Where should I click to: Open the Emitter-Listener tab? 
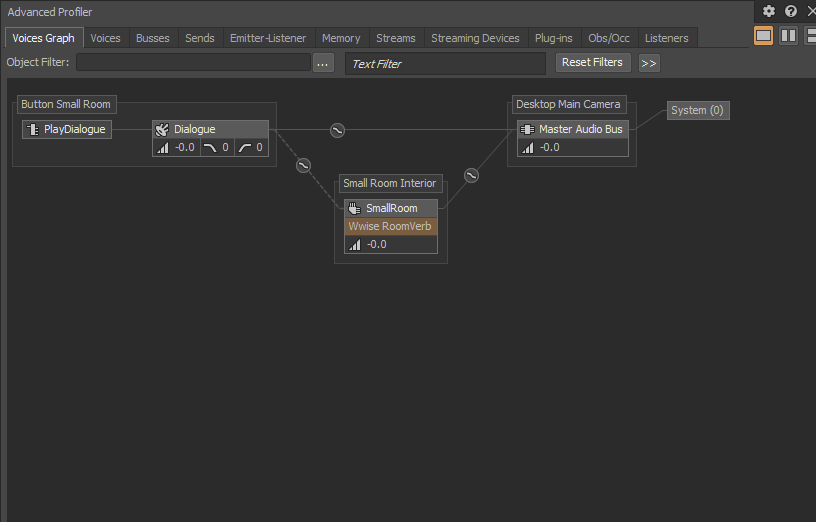click(268, 38)
